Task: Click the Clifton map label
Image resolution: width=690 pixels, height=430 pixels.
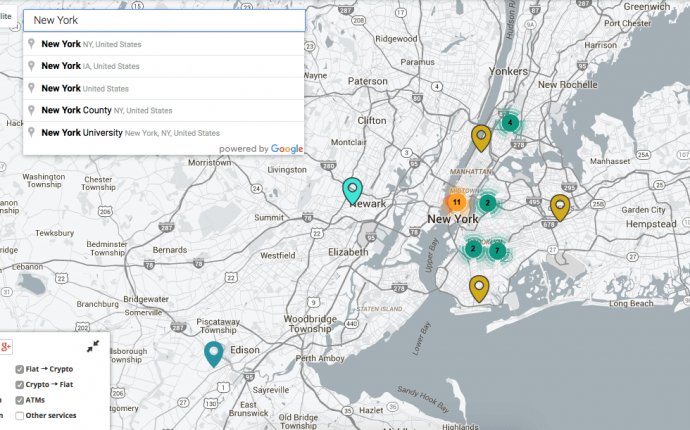Action: pyautogui.click(x=372, y=121)
